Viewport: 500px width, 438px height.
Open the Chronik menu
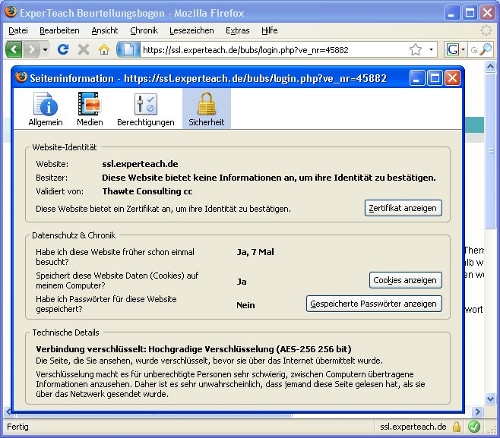[144, 31]
